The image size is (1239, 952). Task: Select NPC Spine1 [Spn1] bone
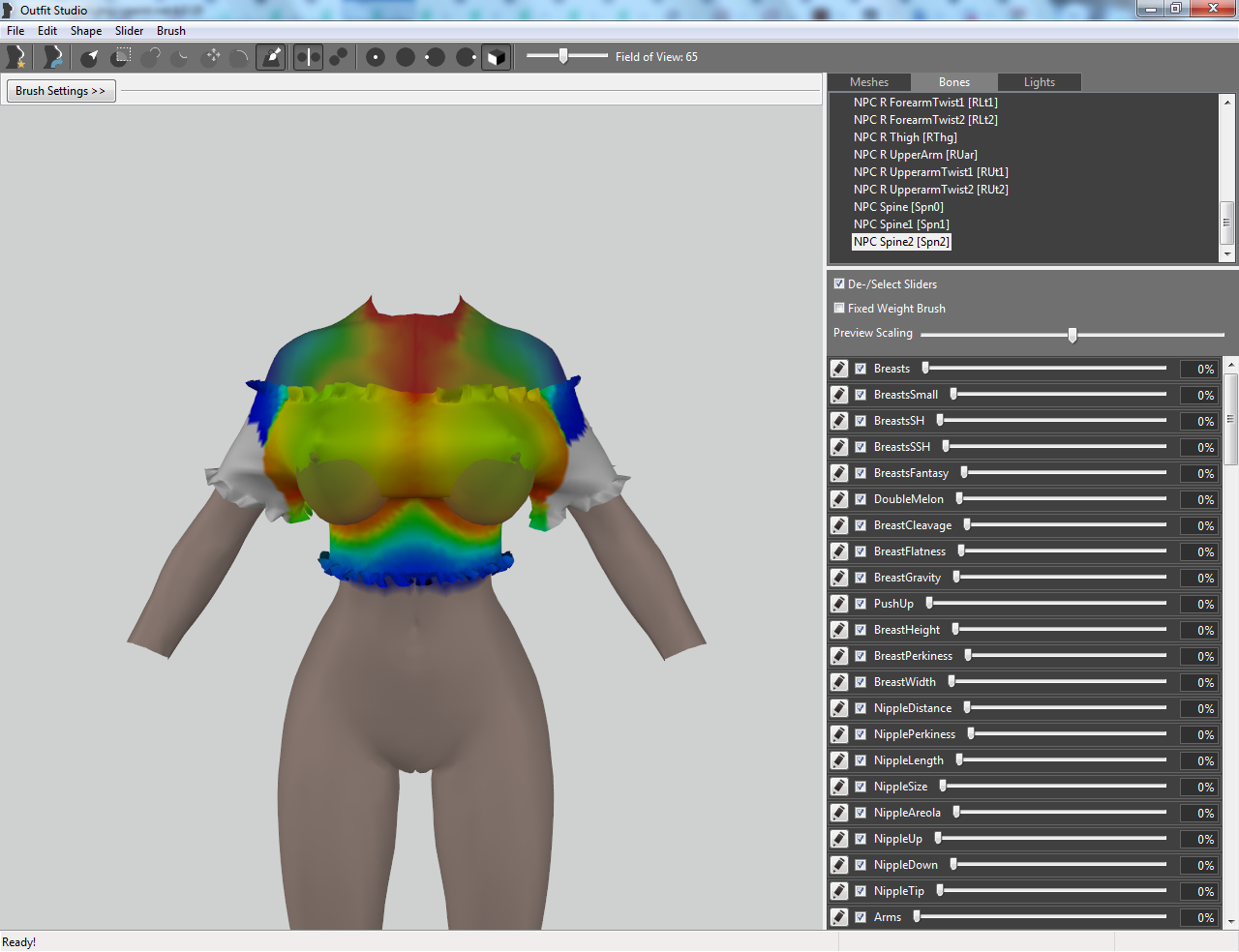[x=901, y=224]
